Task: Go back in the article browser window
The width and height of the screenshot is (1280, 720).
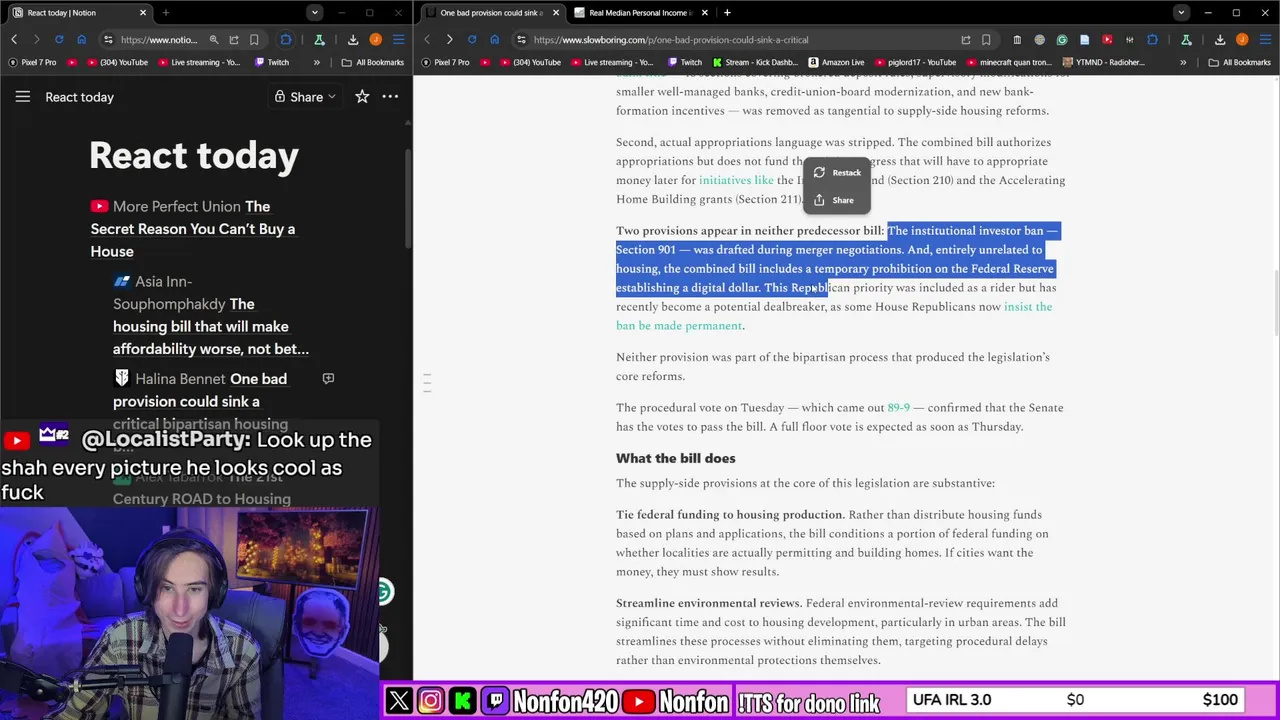Action: click(427, 40)
